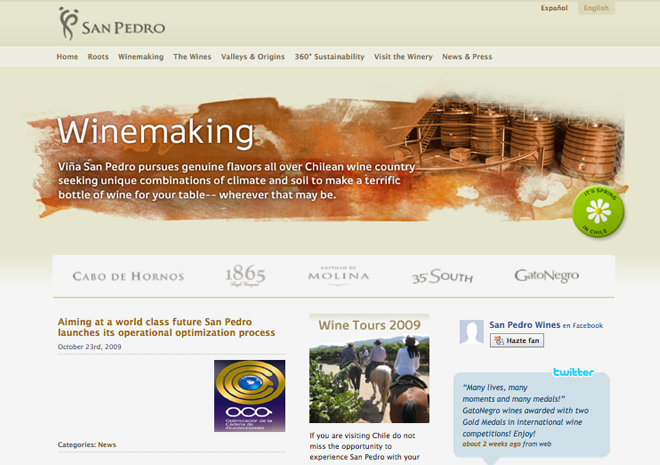Open the News category link

tap(107, 445)
